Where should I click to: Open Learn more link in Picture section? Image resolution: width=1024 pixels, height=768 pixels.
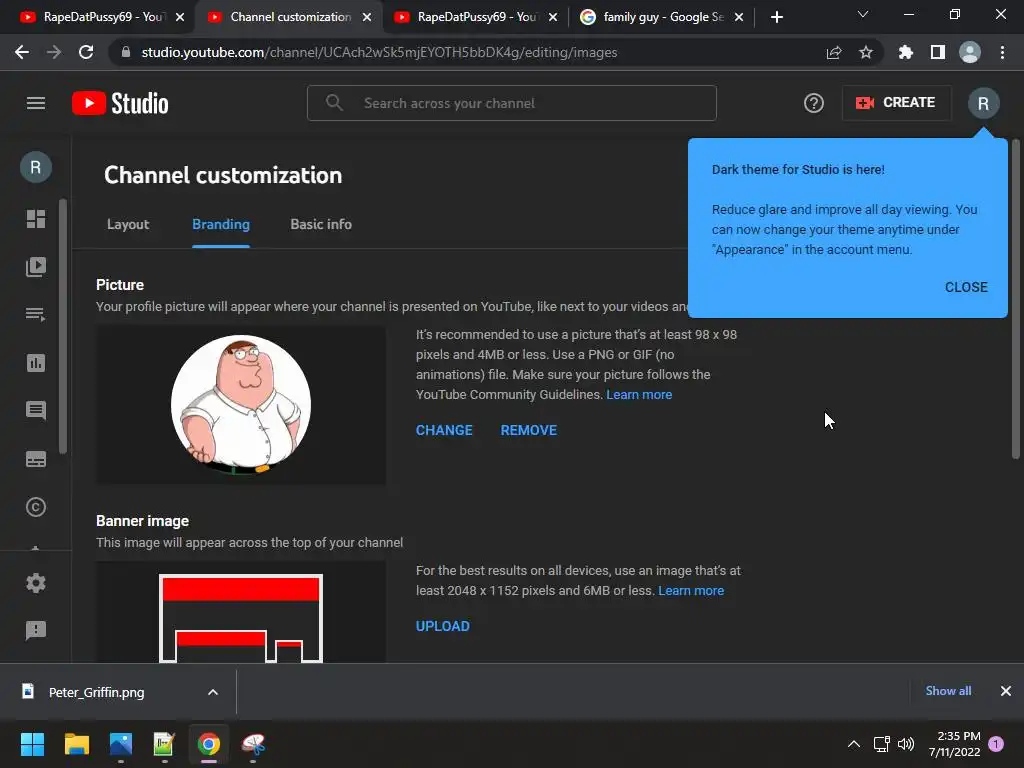pos(639,394)
